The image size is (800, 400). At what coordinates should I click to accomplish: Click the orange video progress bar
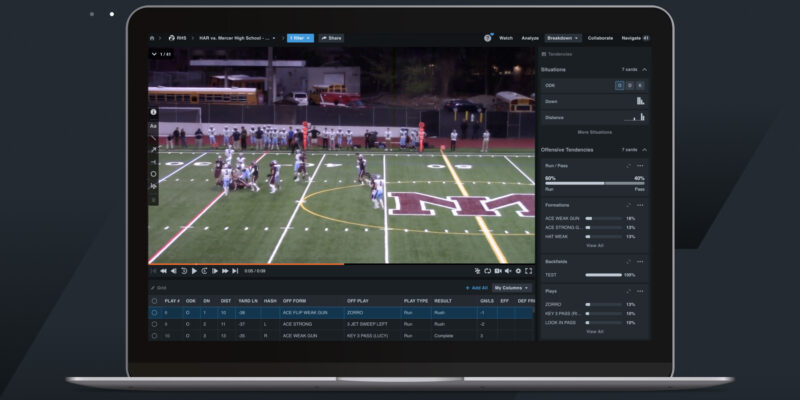(x=245, y=264)
